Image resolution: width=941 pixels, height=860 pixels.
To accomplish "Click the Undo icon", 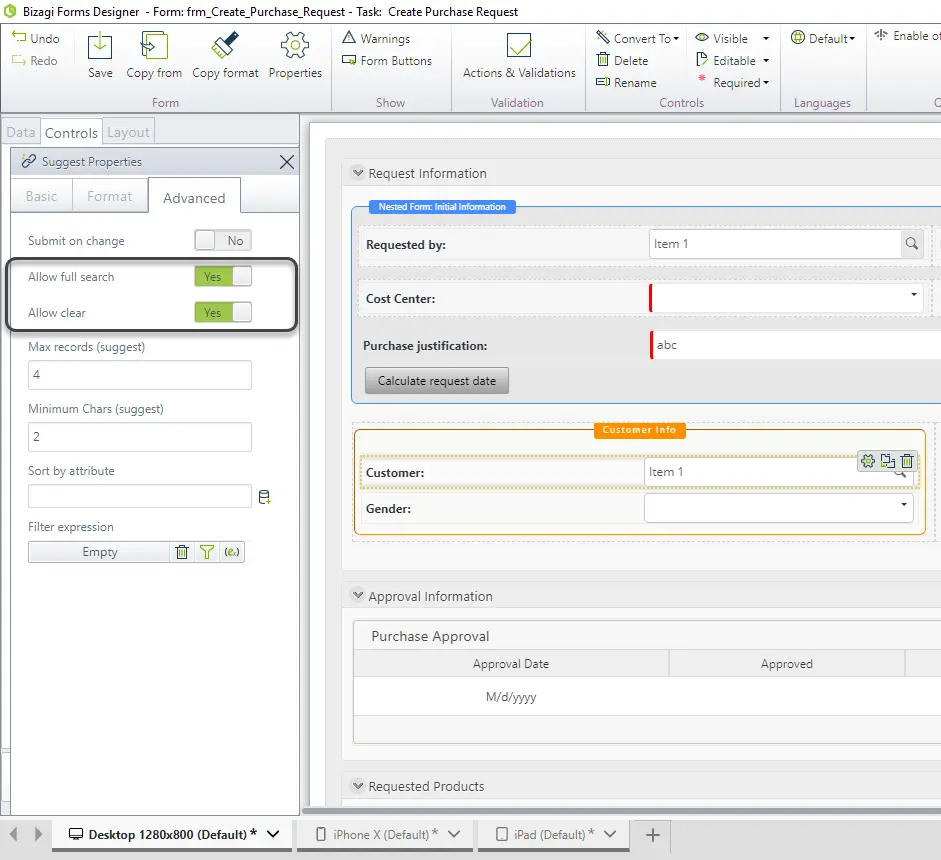I will tap(19, 37).
